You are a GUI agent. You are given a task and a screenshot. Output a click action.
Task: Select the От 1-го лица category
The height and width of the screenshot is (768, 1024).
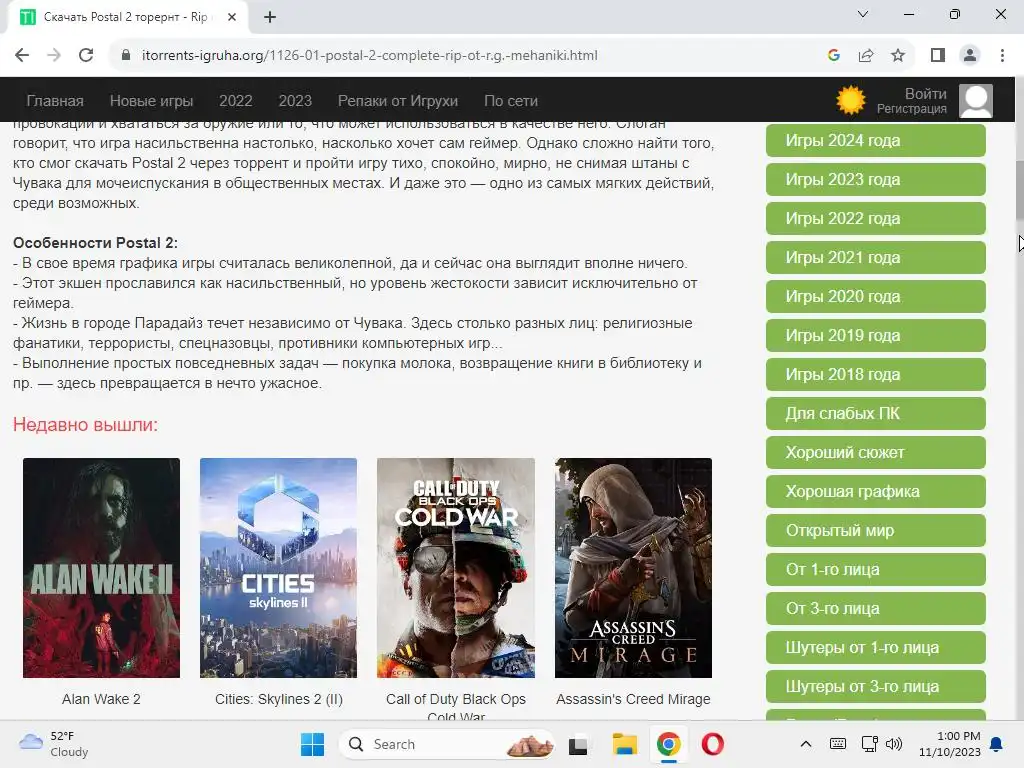pyautogui.click(x=876, y=569)
